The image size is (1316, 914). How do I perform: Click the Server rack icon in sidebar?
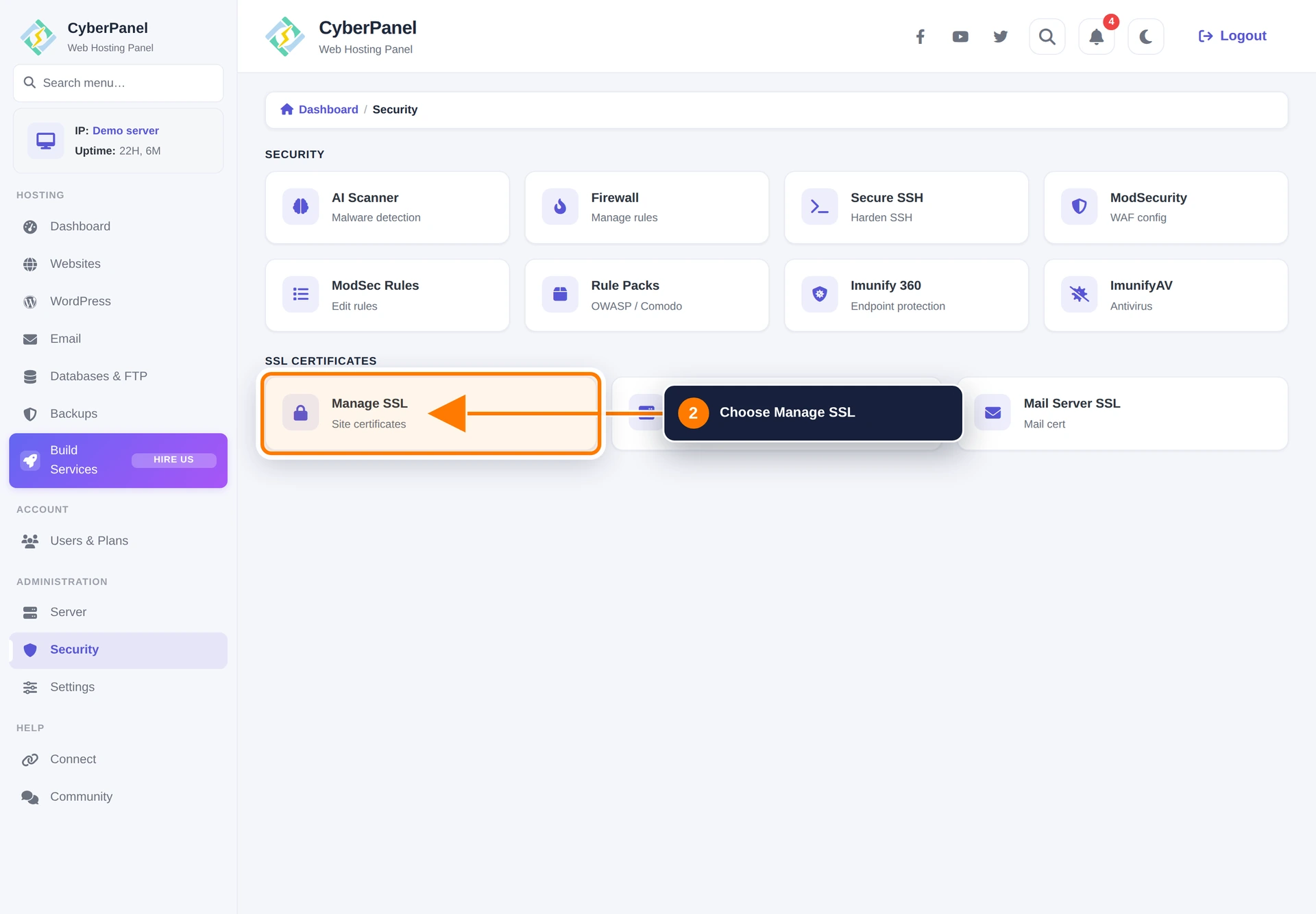coord(30,613)
